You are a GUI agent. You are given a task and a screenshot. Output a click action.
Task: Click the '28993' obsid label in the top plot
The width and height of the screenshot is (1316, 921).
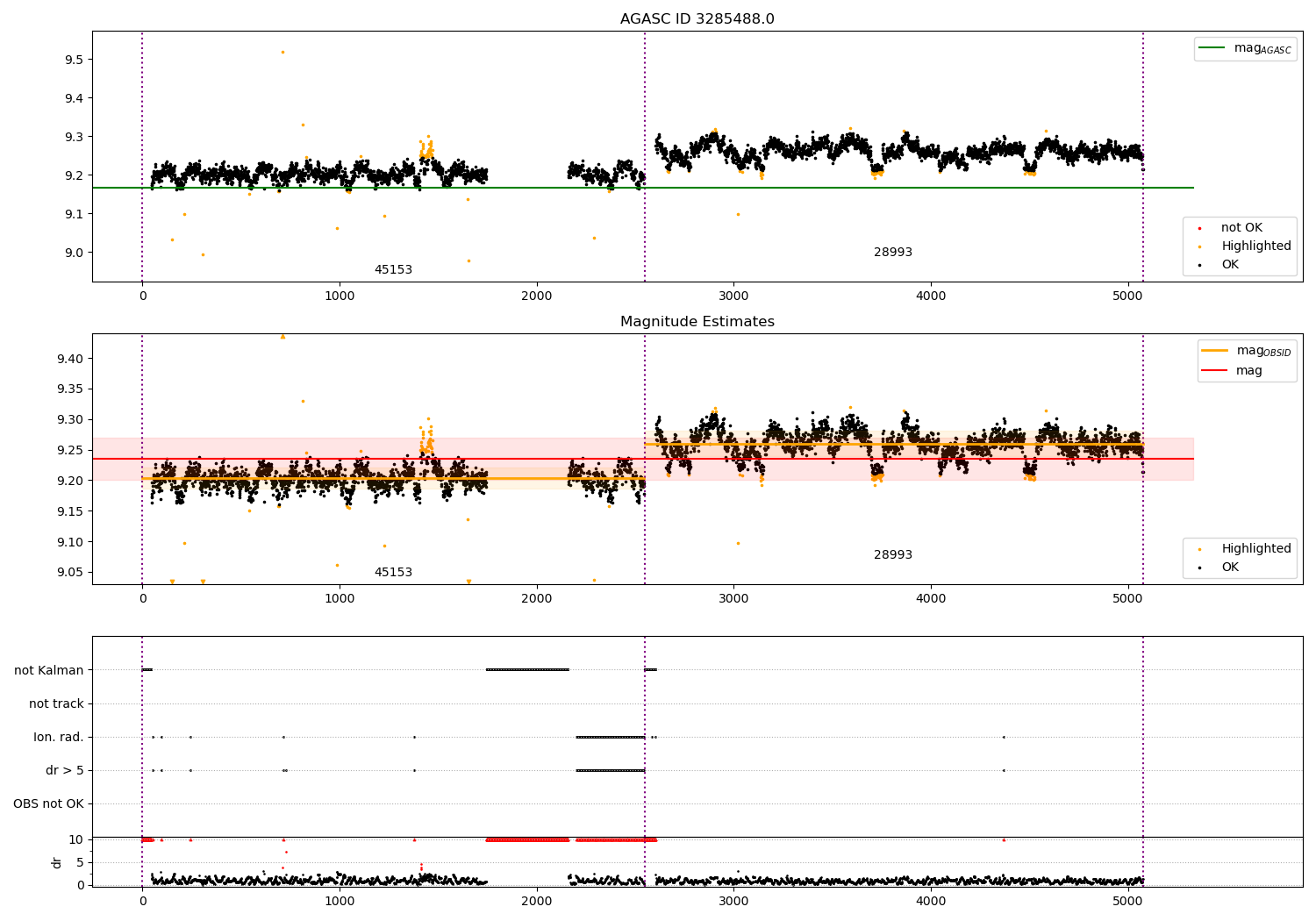(x=893, y=252)
